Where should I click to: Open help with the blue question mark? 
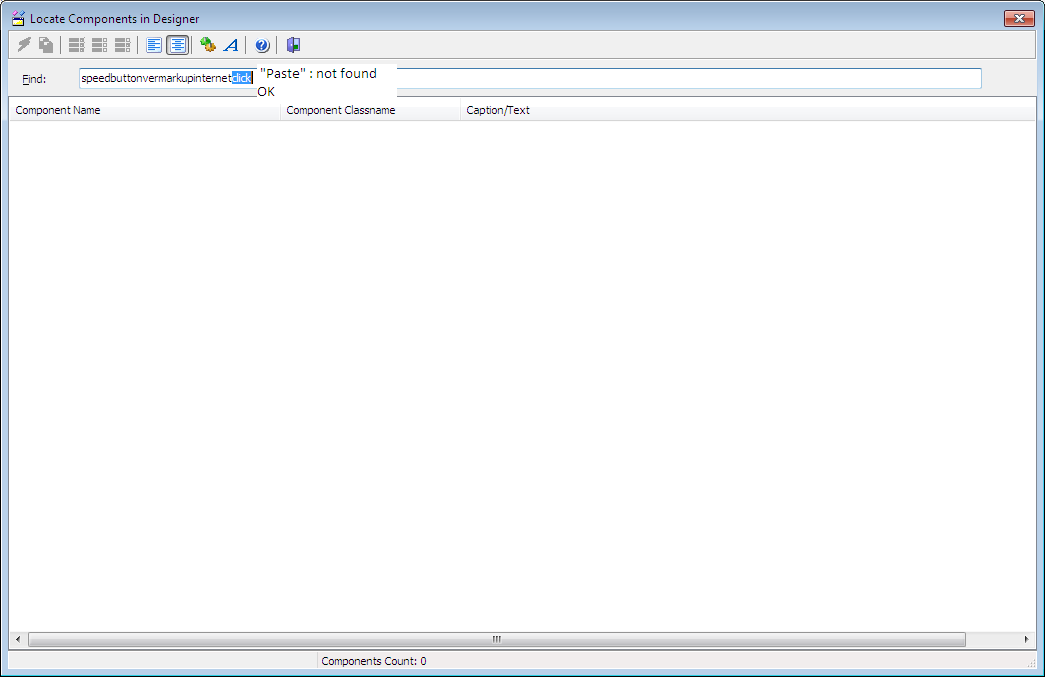click(262, 45)
